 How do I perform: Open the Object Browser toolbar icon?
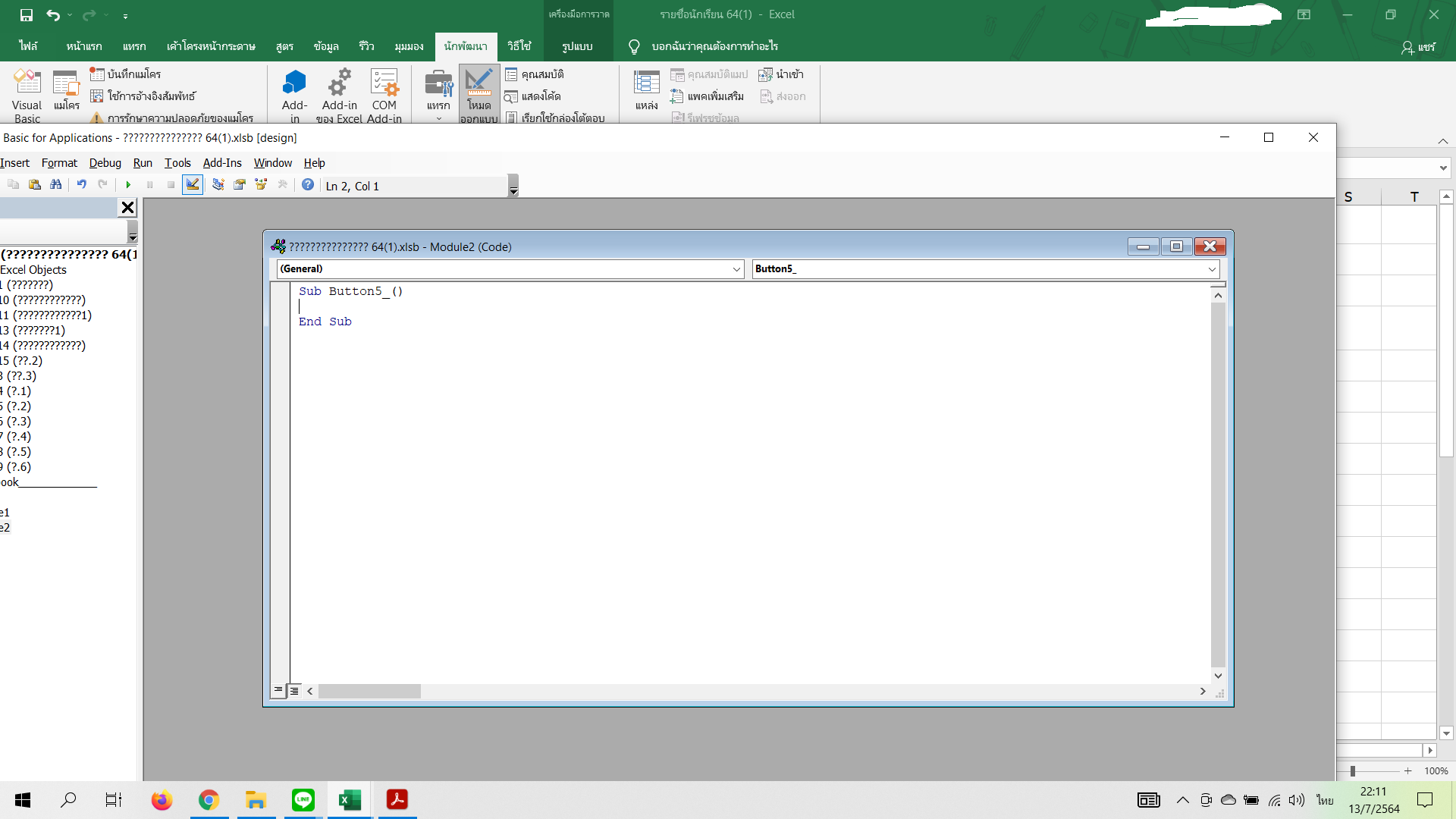(261, 185)
